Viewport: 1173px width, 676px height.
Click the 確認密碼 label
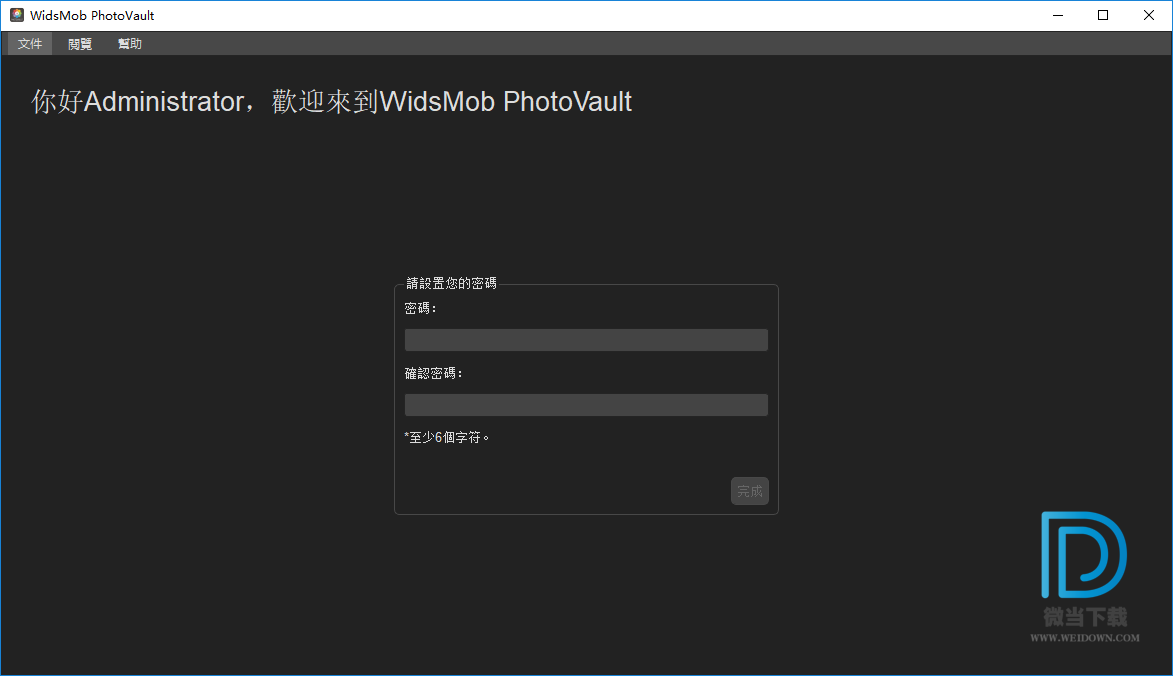coord(433,373)
